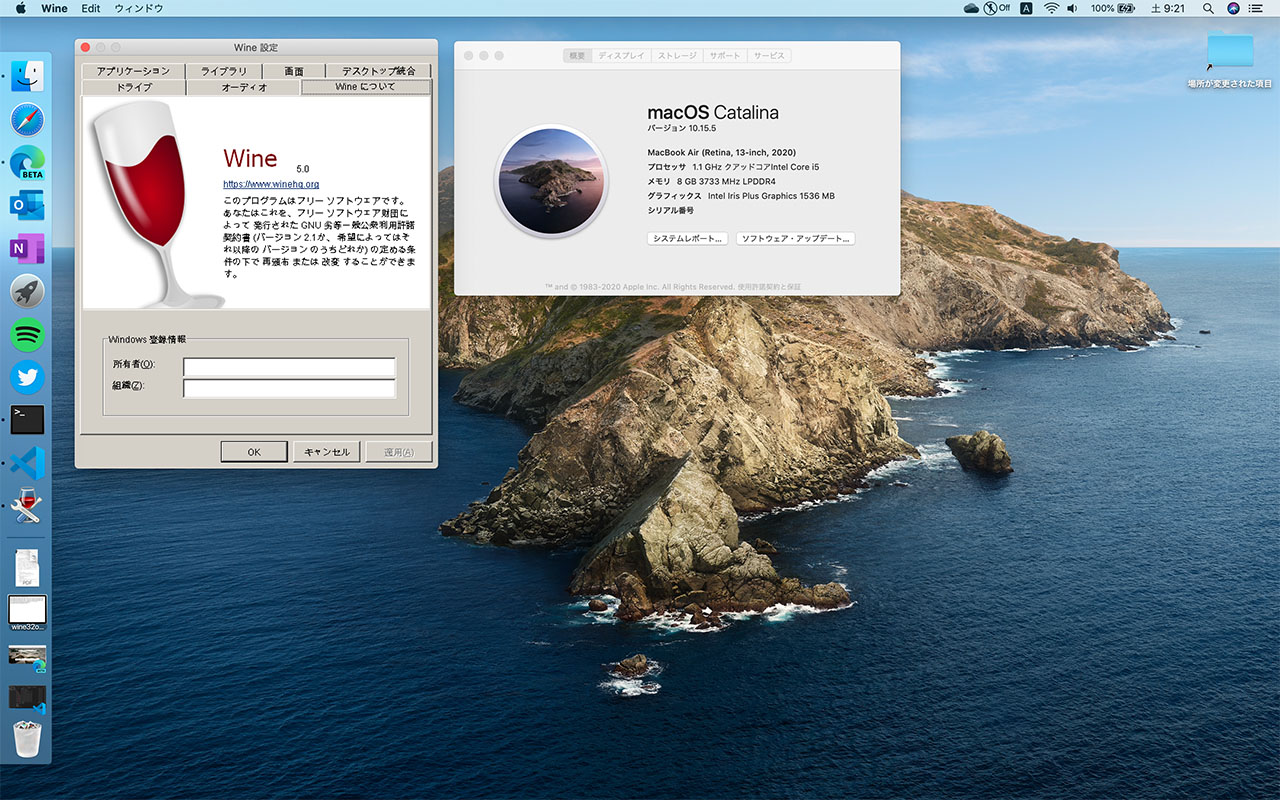
Task: Open Microsoft Edge Beta in dock
Action: tap(27, 163)
